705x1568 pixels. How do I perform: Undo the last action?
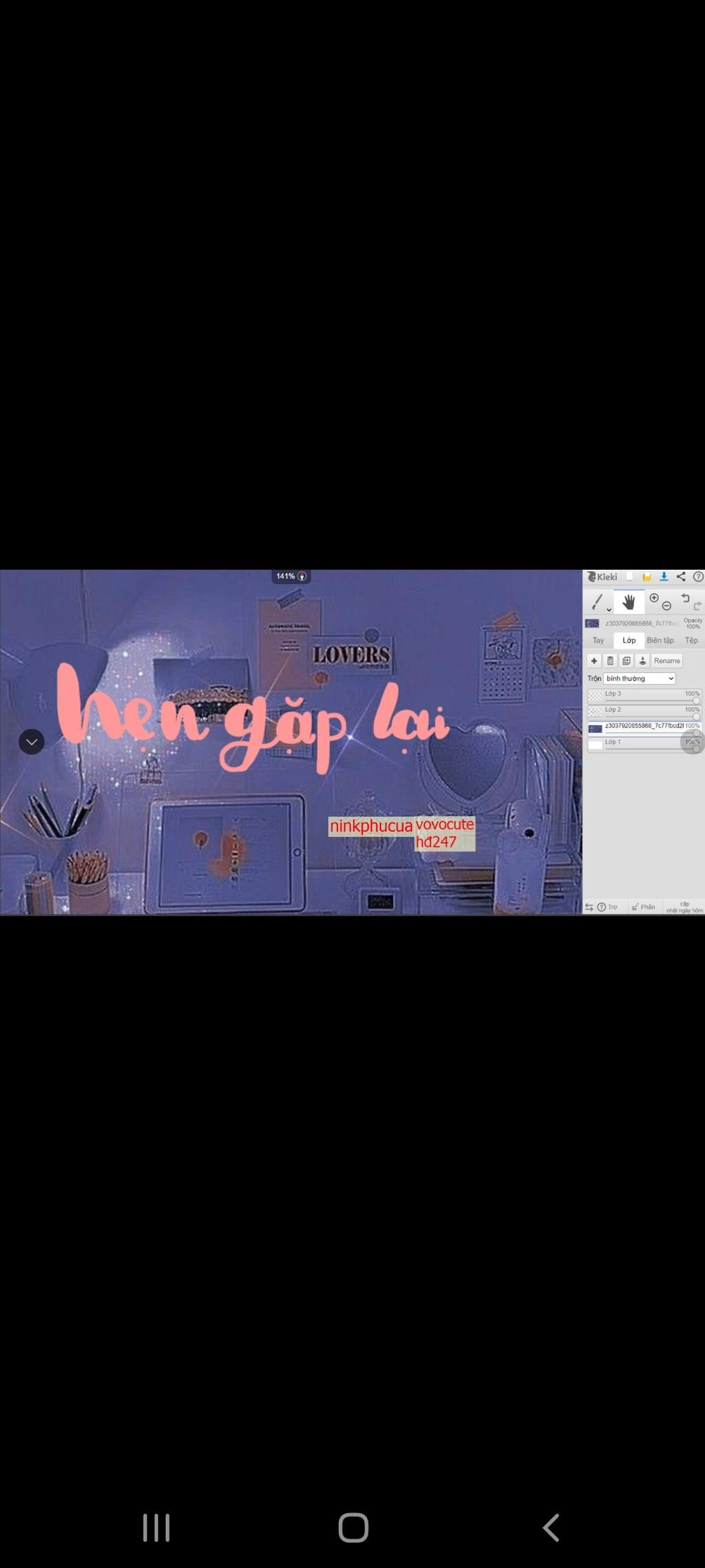(x=684, y=598)
